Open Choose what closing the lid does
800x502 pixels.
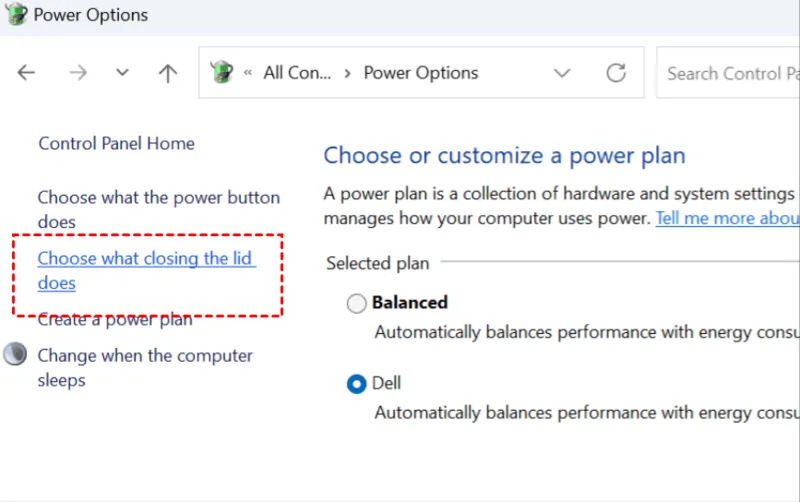click(145, 259)
